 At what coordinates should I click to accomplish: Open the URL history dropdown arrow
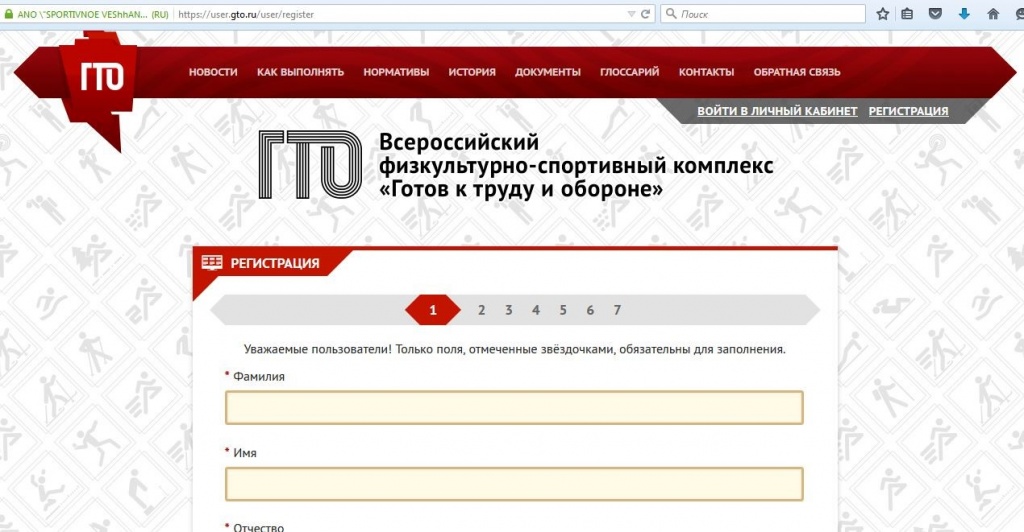point(631,14)
